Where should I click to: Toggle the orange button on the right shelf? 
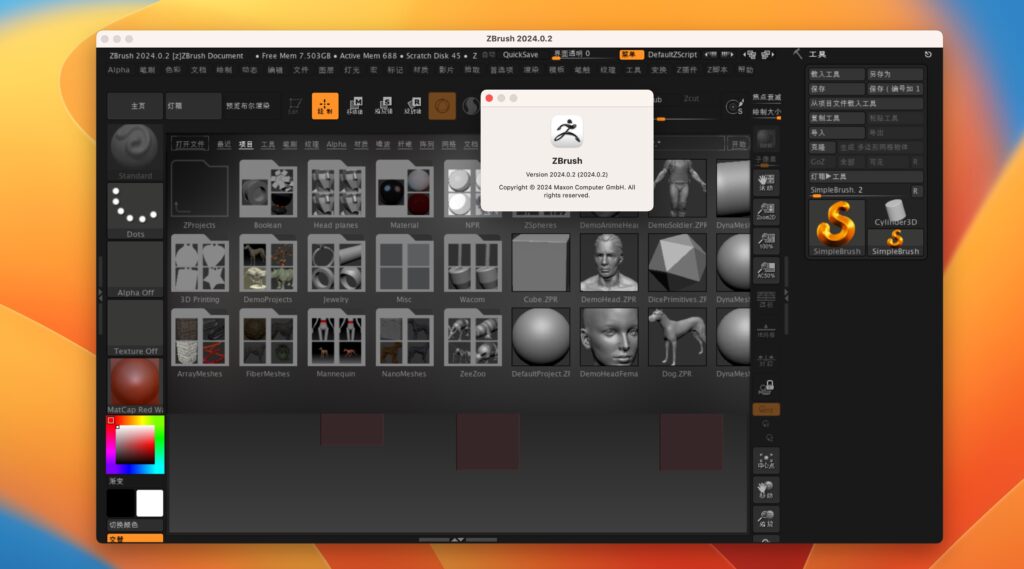766,410
